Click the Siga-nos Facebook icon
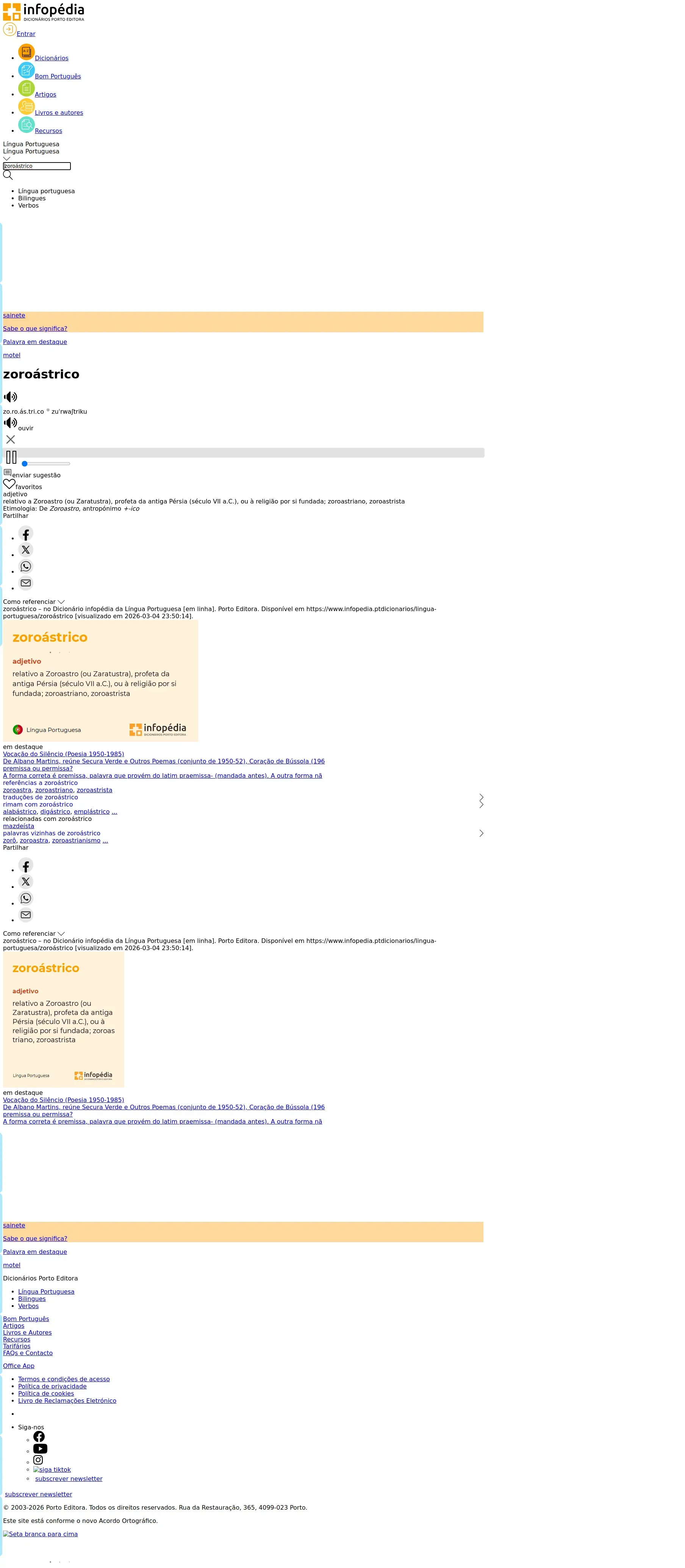This screenshot has width=685, height=1568. (x=39, y=1437)
